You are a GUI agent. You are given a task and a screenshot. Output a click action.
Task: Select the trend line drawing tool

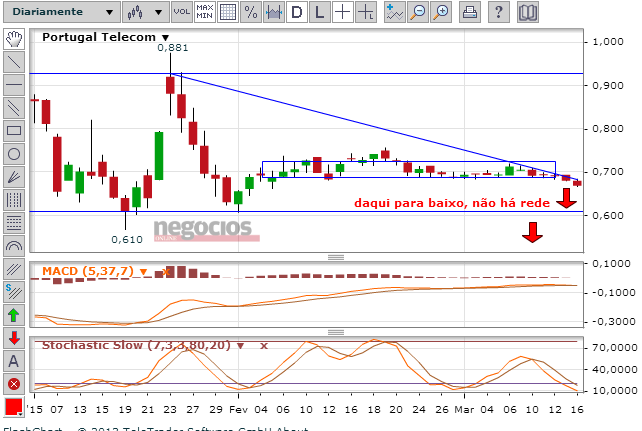14,62
